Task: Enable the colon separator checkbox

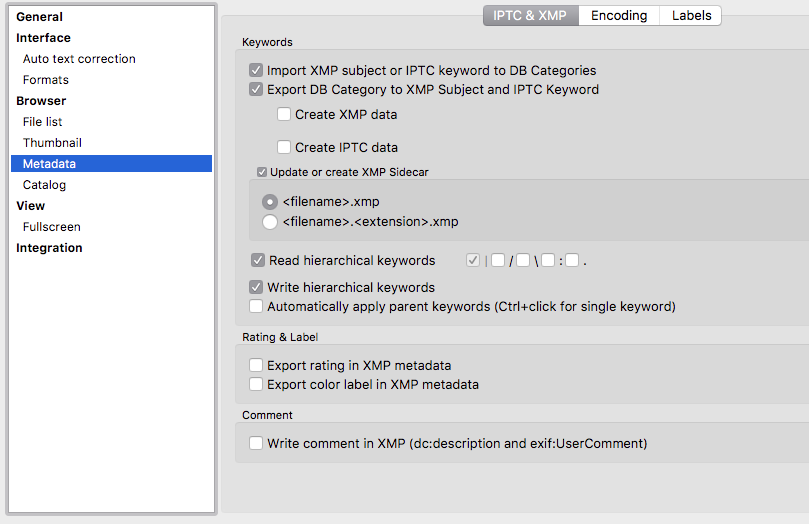Action: click(x=548, y=261)
